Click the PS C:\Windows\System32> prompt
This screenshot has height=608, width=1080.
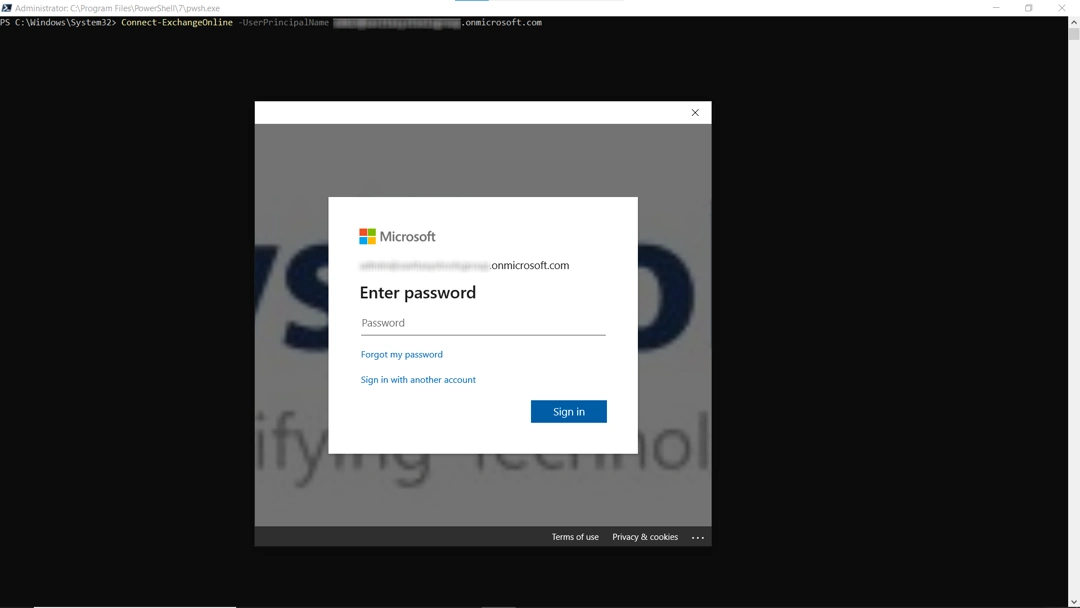(59, 23)
